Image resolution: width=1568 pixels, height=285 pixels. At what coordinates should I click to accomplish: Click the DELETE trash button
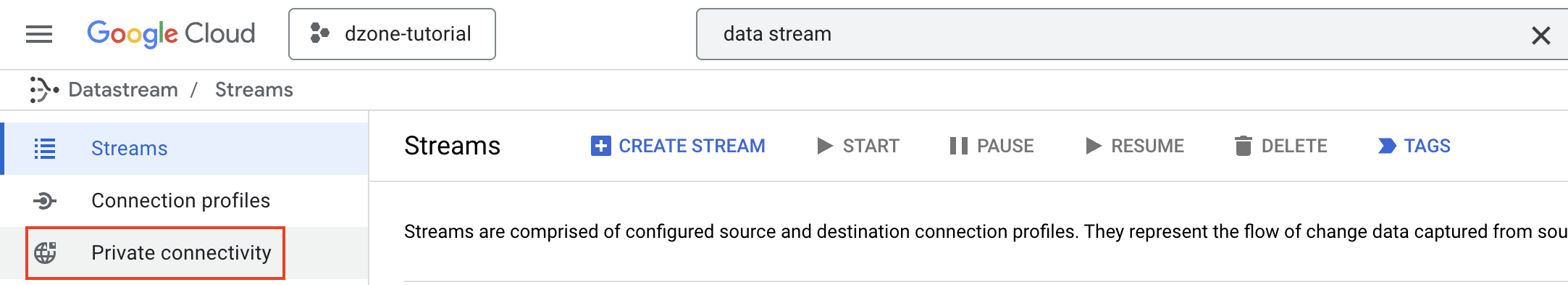pos(1280,146)
